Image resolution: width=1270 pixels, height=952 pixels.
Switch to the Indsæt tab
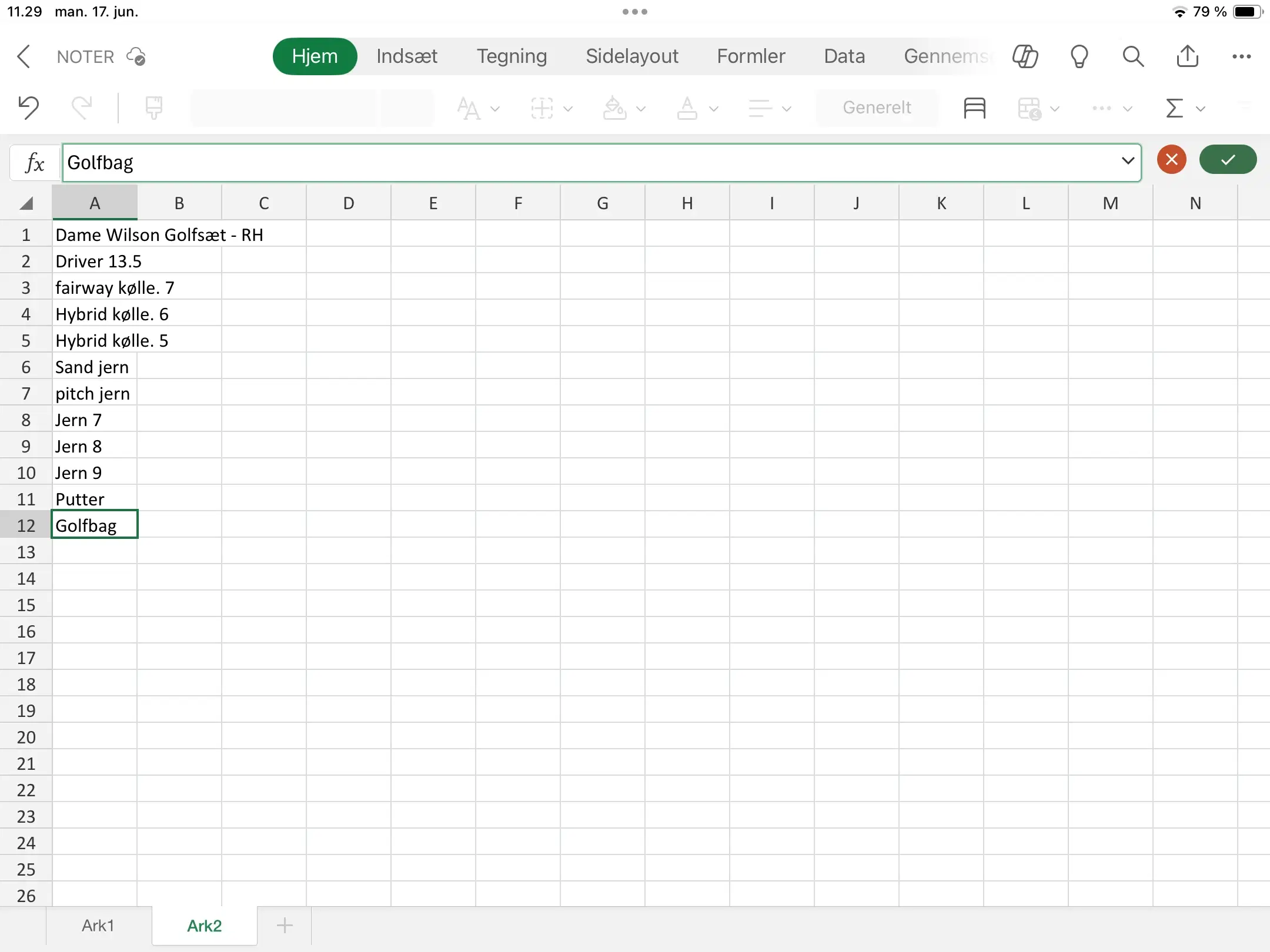407,56
